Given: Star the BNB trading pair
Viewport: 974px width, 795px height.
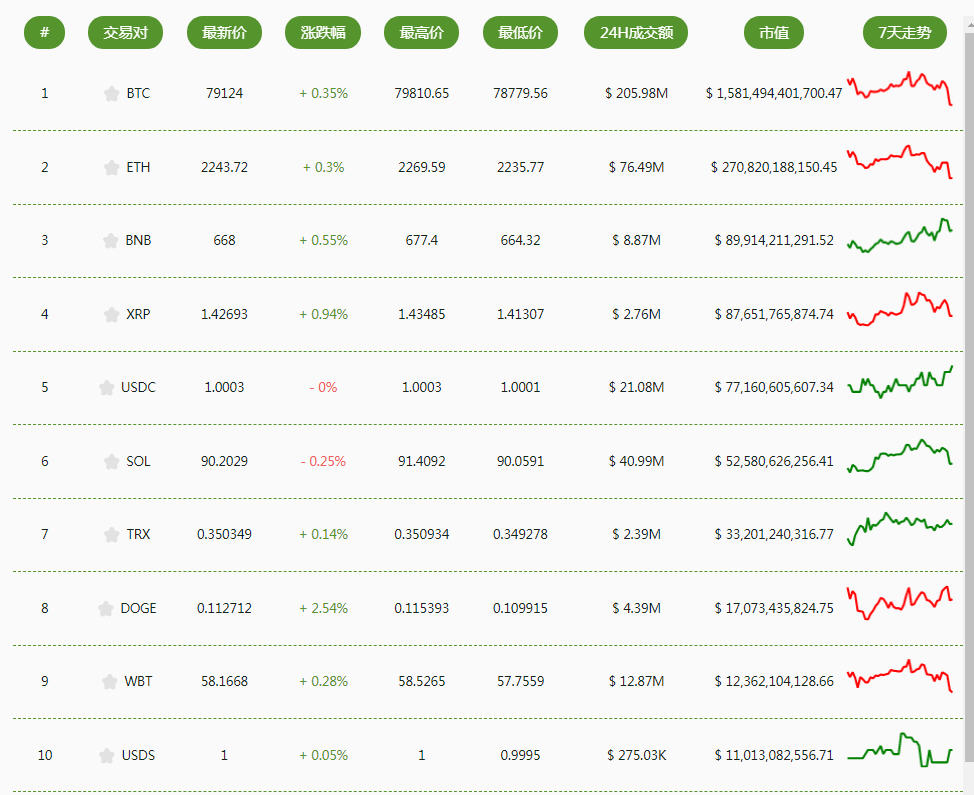Looking at the screenshot, I should (111, 241).
